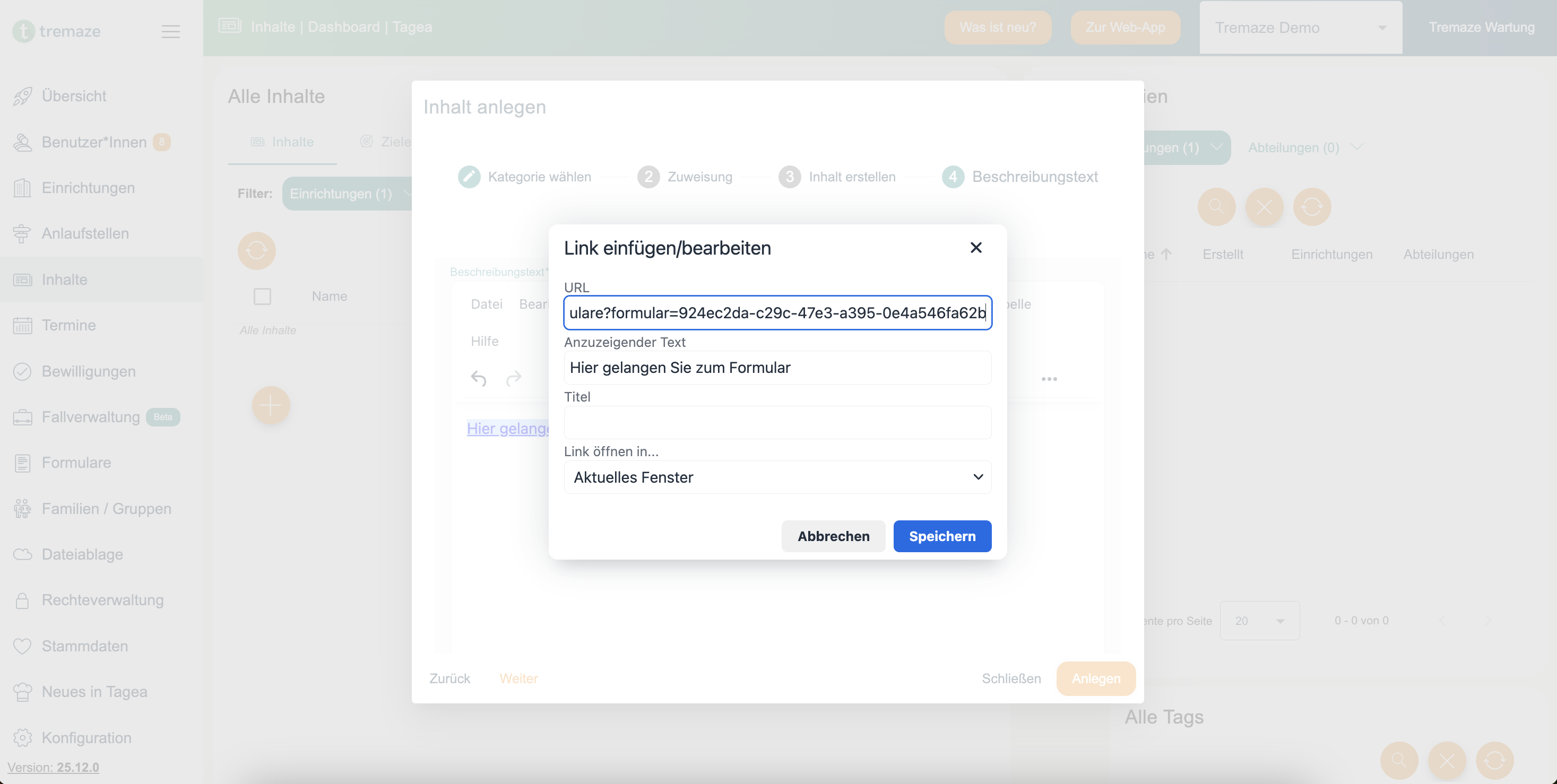Click the Anlegen button
This screenshot has height=784, width=1557.
[1096, 678]
